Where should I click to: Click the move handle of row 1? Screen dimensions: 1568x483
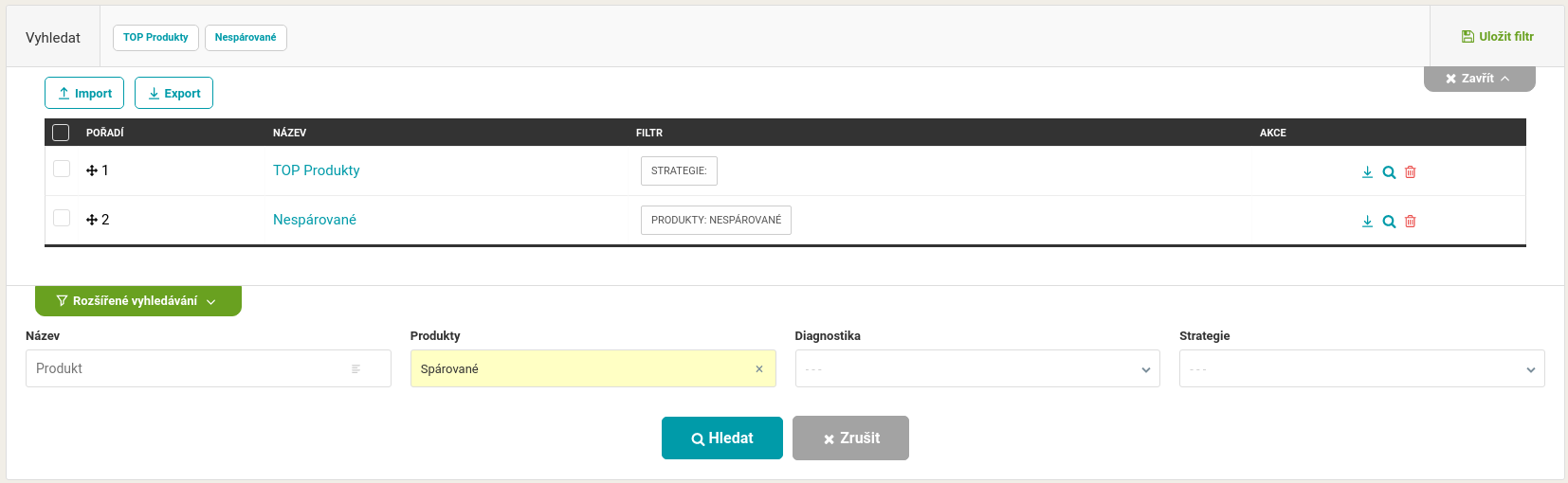tap(92, 170)
